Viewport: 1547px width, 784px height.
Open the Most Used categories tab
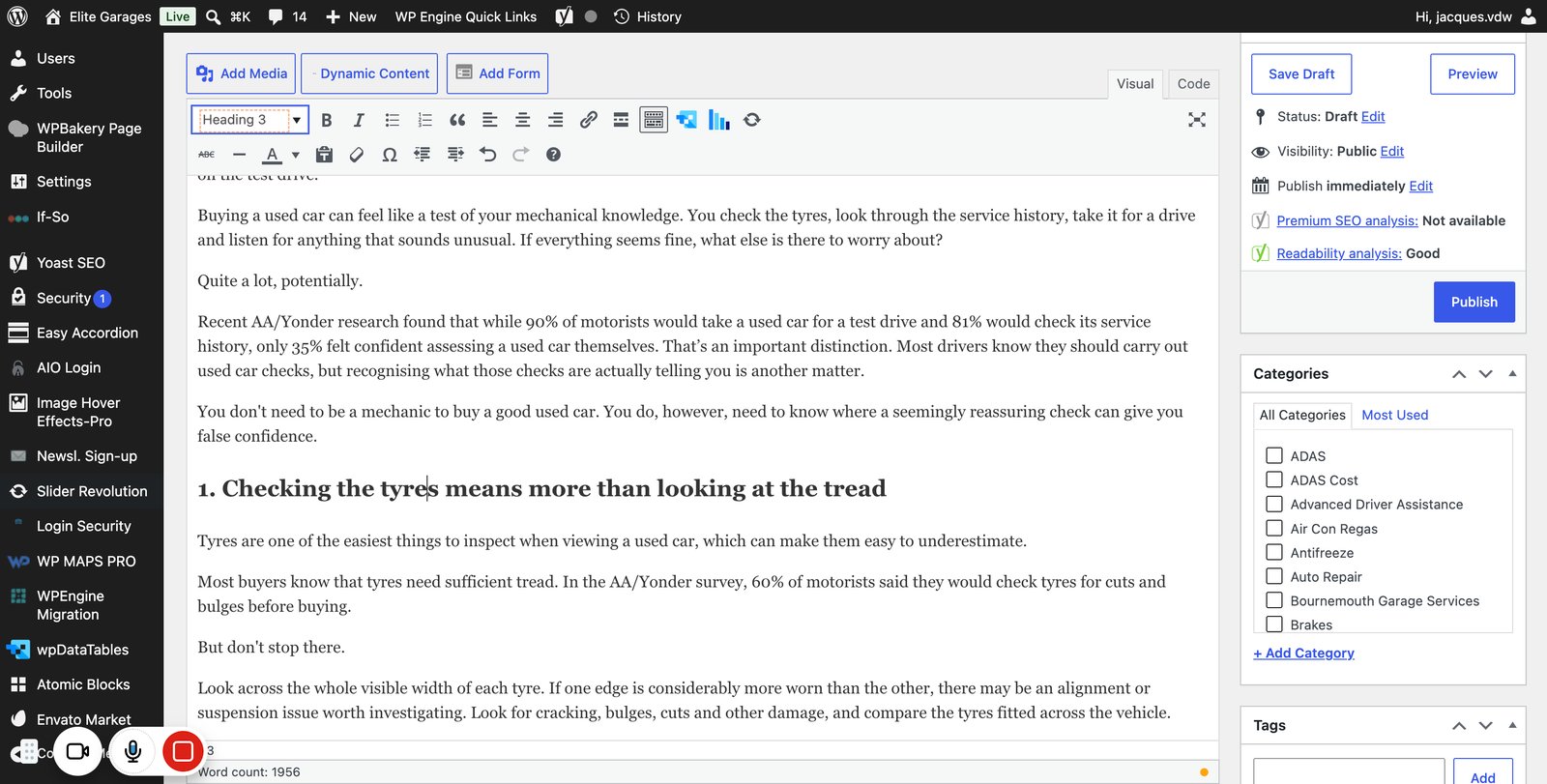1394,415
